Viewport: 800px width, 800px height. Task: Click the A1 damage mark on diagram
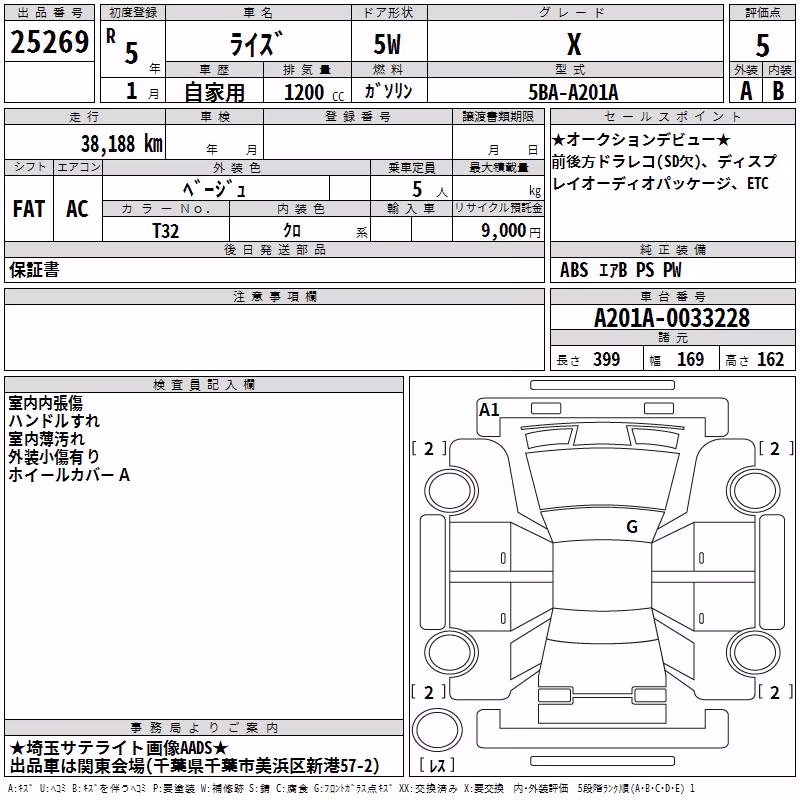(489, 410)
